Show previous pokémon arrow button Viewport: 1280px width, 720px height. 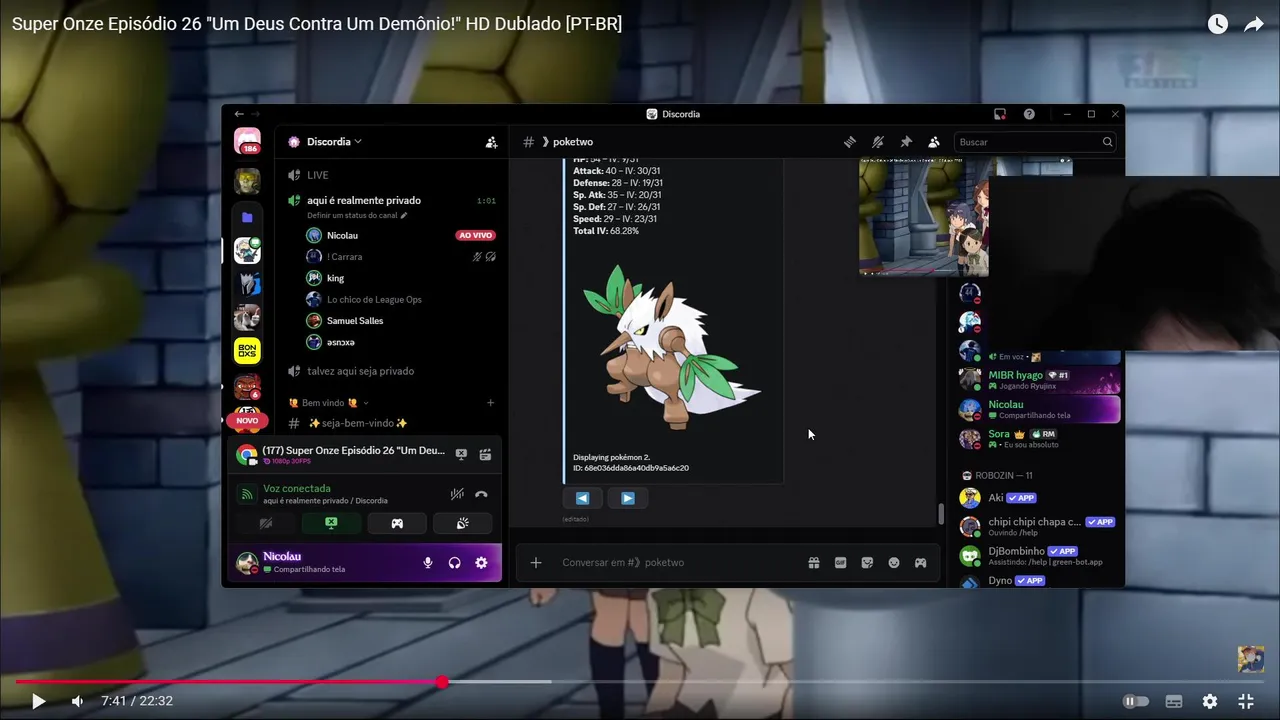coord(582,498)
